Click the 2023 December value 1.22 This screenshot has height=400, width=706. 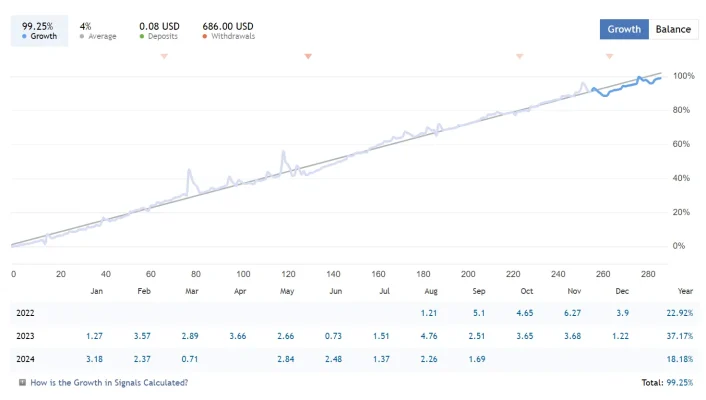pos(620,336)
